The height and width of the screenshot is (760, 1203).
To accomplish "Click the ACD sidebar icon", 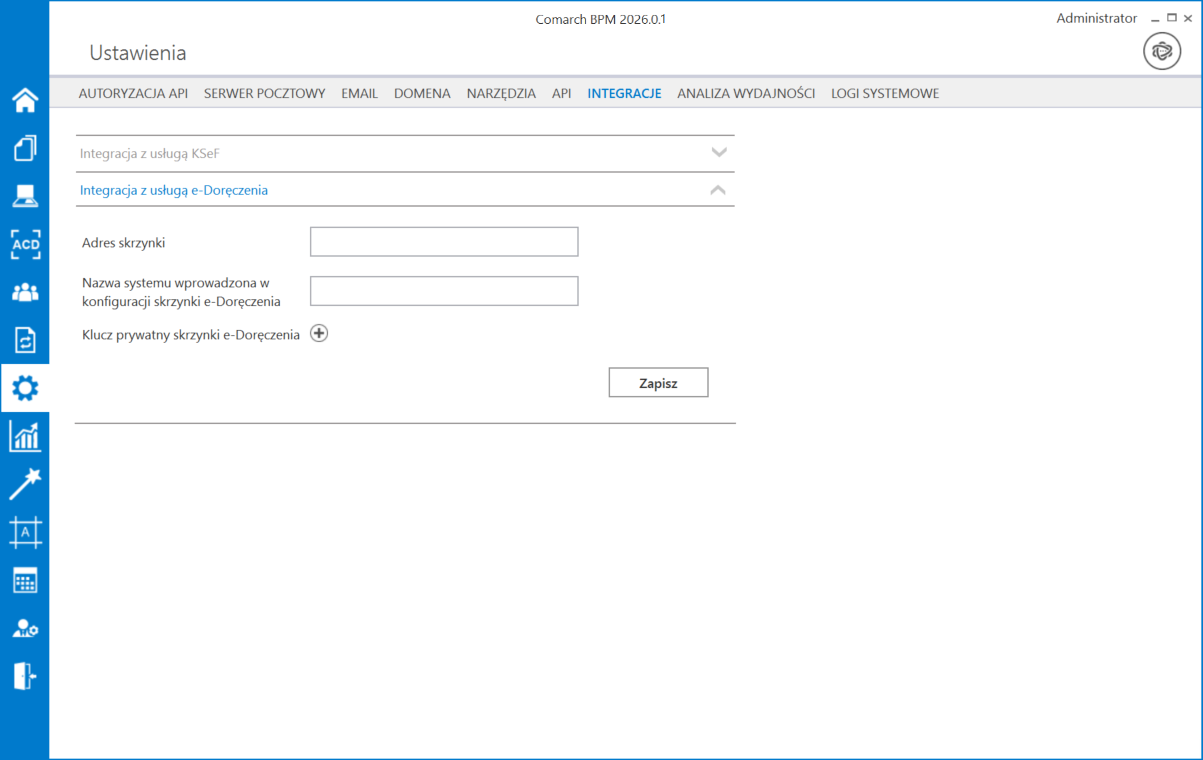I will pos(25,244).
